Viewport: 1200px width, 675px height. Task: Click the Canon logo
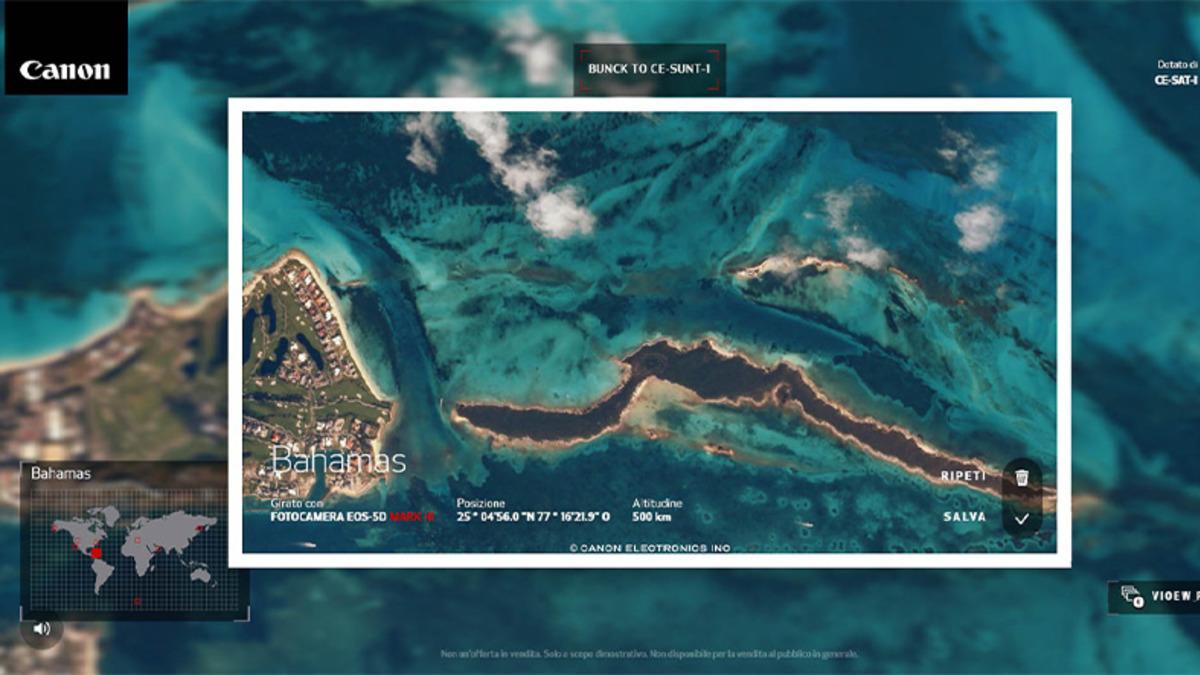[65, 70]
